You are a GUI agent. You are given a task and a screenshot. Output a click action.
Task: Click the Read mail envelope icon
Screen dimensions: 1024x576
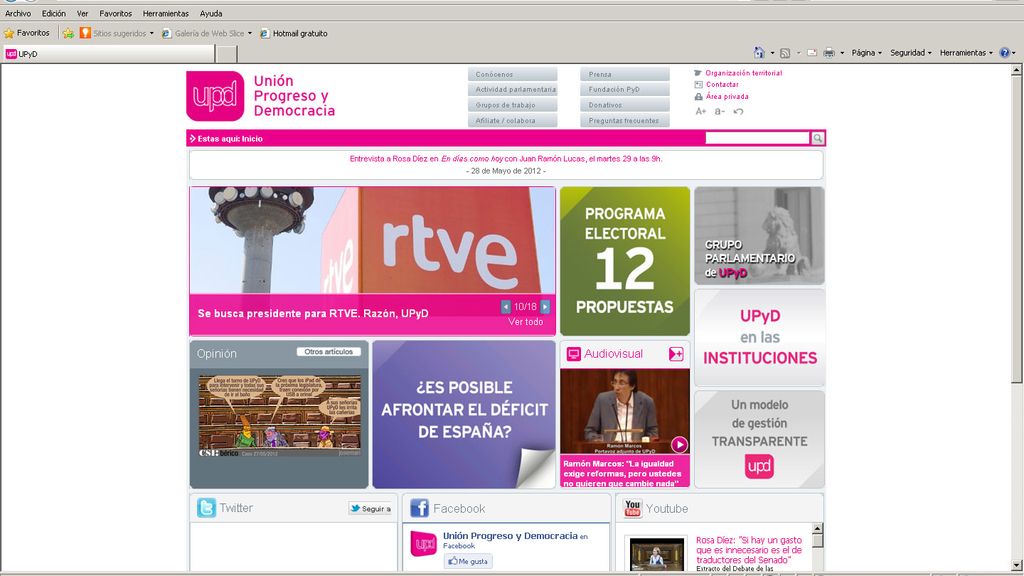click(812, 53)
